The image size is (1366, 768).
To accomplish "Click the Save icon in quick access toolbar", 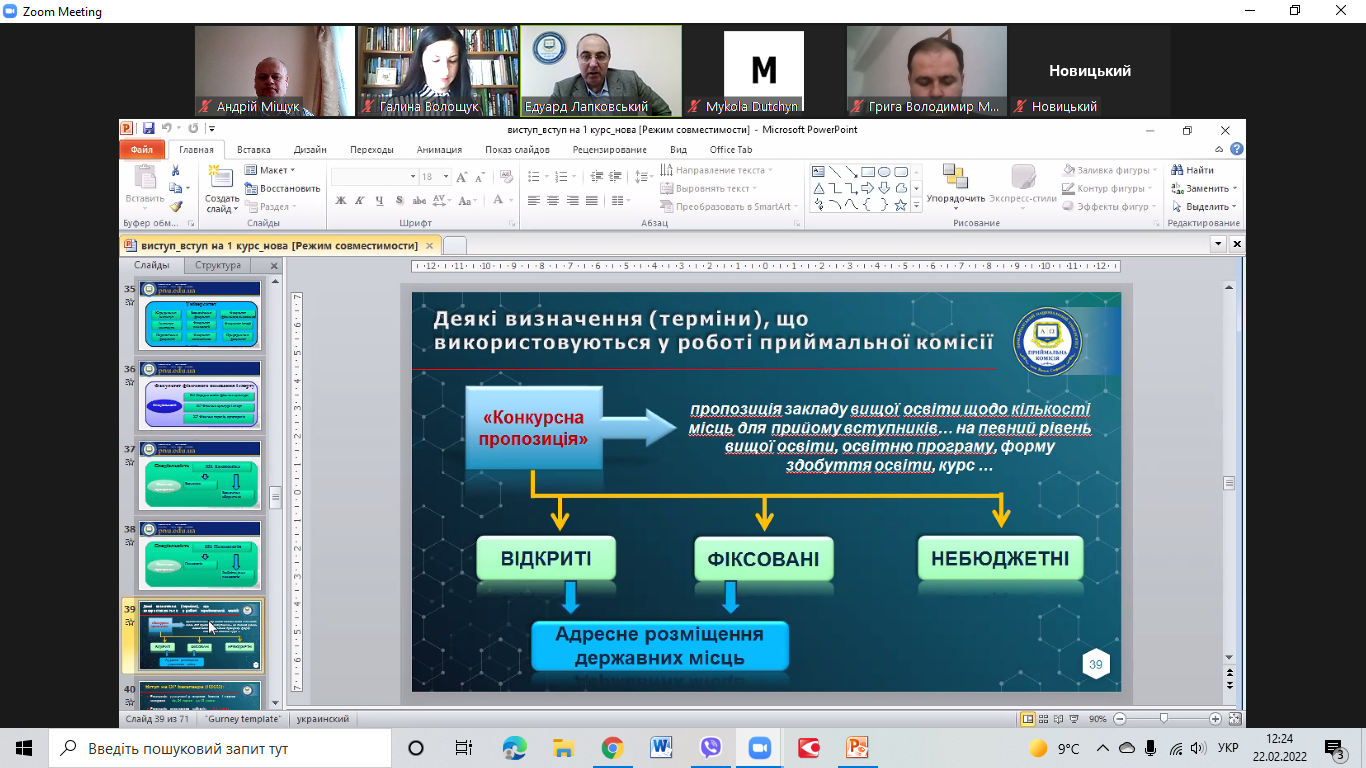I will point(148,129).
